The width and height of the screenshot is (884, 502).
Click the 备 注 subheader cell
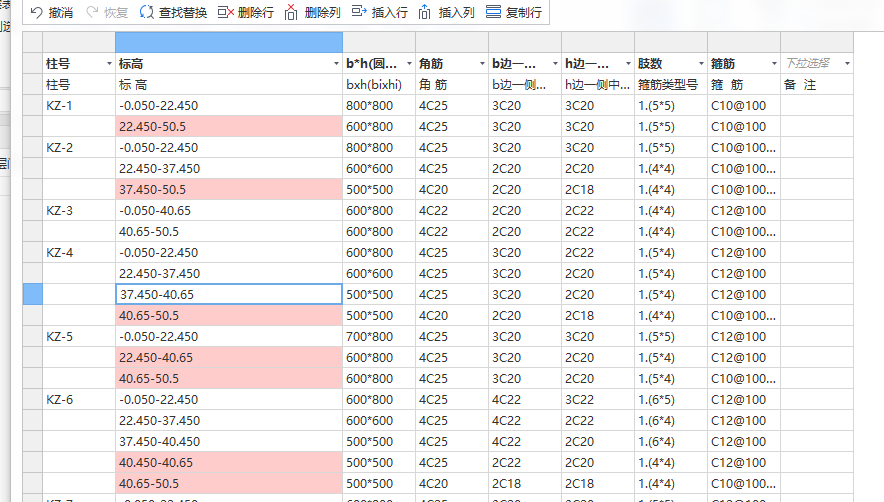click(x=817, y=85)
